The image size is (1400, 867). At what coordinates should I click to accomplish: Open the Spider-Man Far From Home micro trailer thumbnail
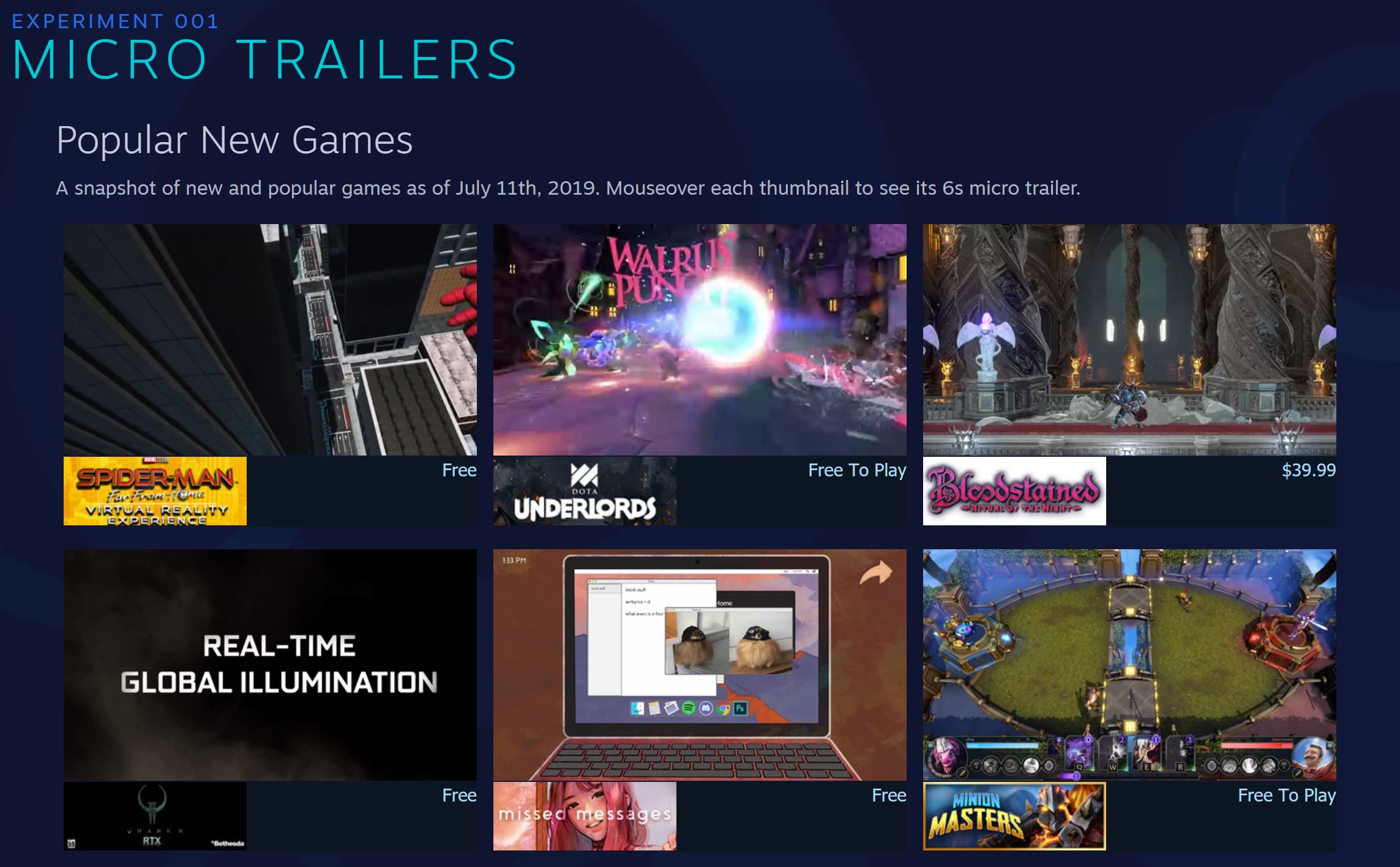coord(270,340)
